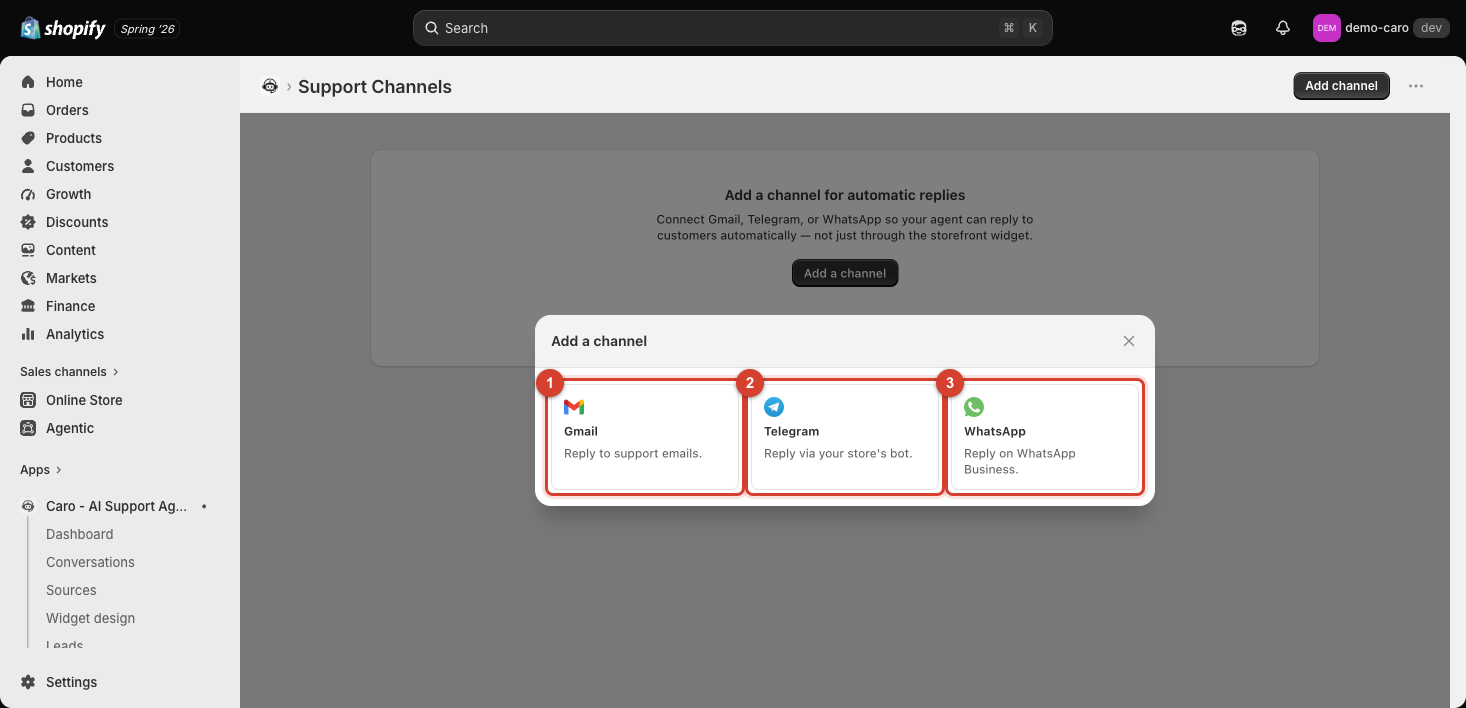This screenshot has height=708, width=1466.
Task: Click the Orders inbox icon
Action: [x=28, y=110]
